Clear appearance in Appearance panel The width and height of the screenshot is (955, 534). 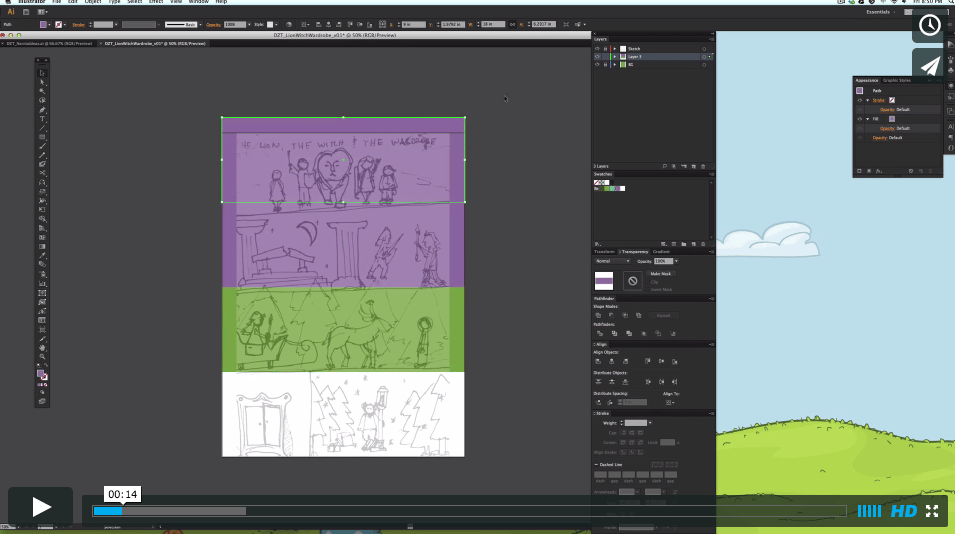point(911,171)
